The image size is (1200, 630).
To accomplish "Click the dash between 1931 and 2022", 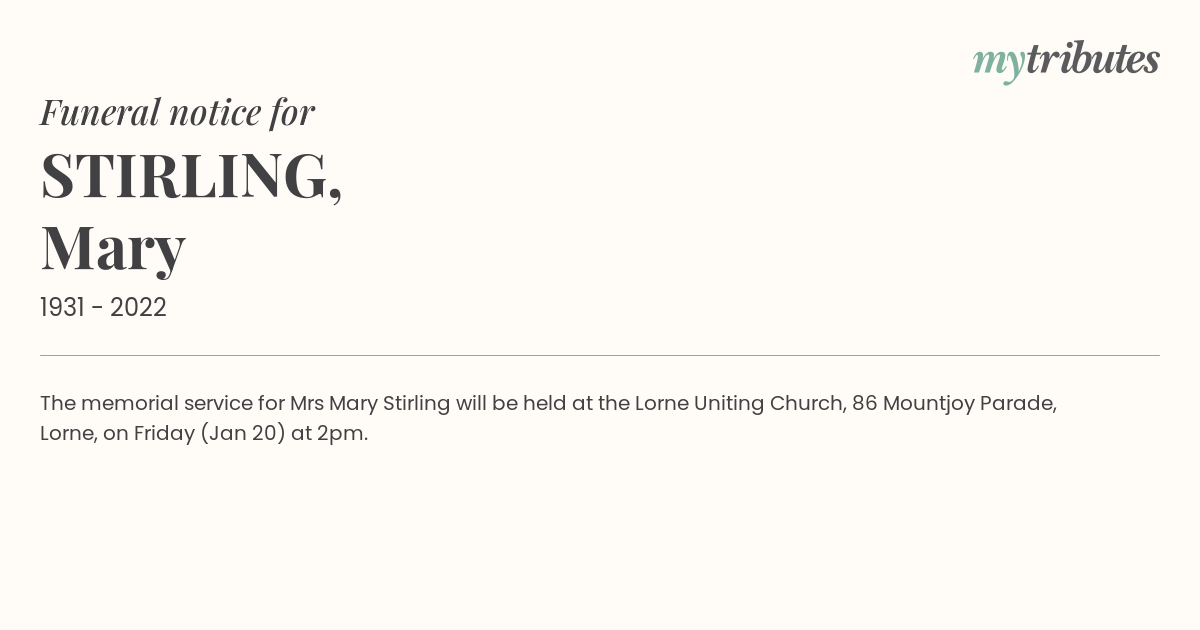I will click(x=97, y=308).
